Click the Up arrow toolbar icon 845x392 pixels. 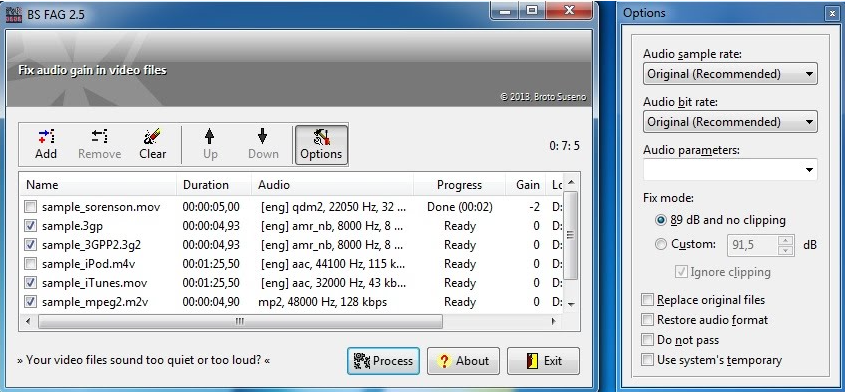pyautogui.click(x=210, y=145)
